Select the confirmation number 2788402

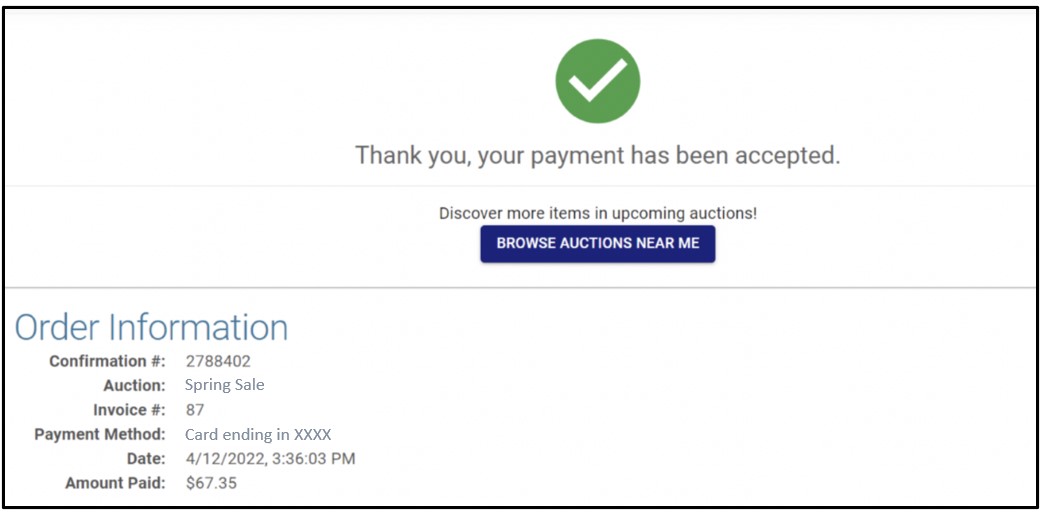pyautogui.click(x=218, y=362)
